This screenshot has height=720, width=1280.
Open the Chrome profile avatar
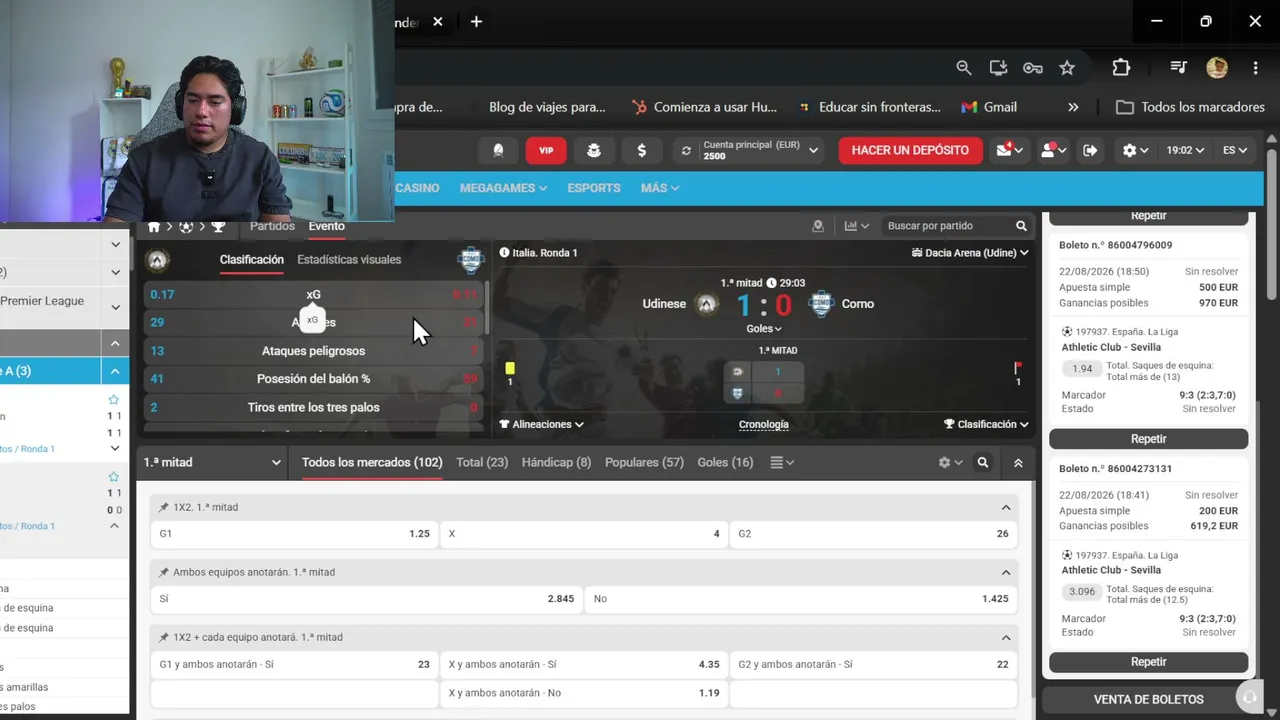click(1217, 67)
